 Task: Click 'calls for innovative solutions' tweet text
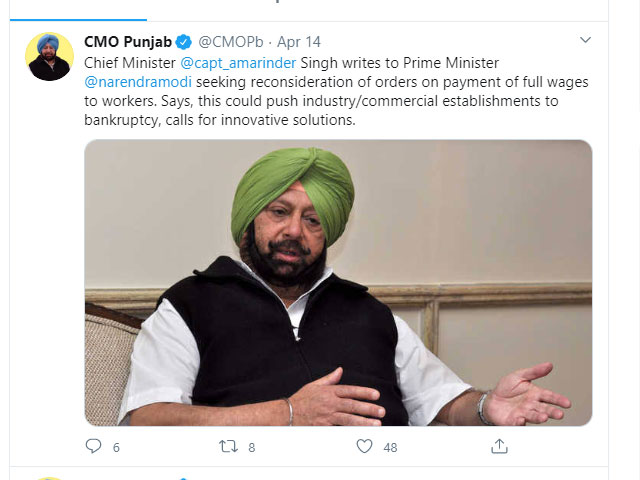click(260, 120)
